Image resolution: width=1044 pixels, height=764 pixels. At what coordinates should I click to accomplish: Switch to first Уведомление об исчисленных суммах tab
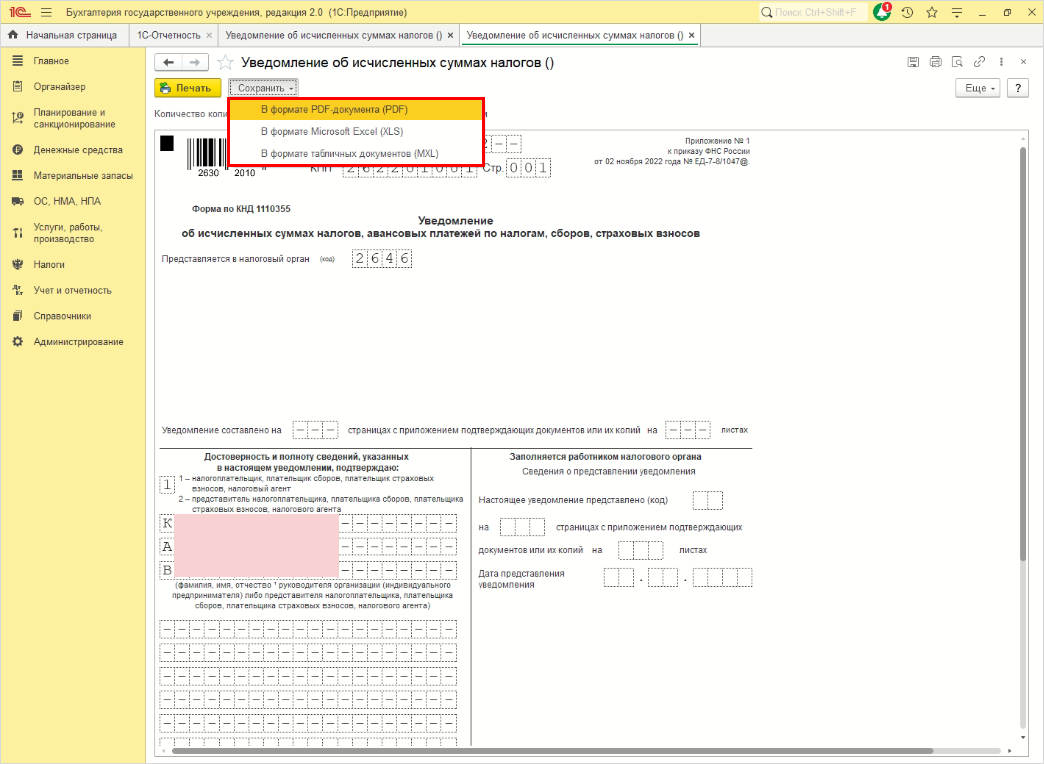tap(334, 35)
